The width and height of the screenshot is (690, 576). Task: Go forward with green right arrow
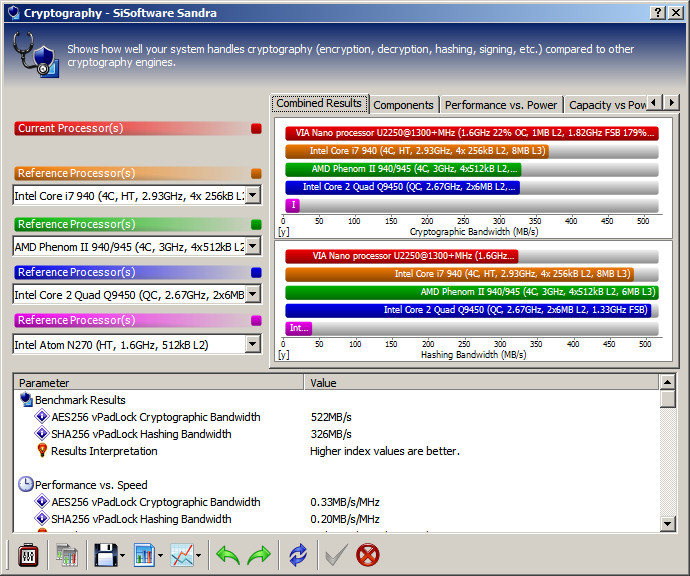click(x=259, y=554)
